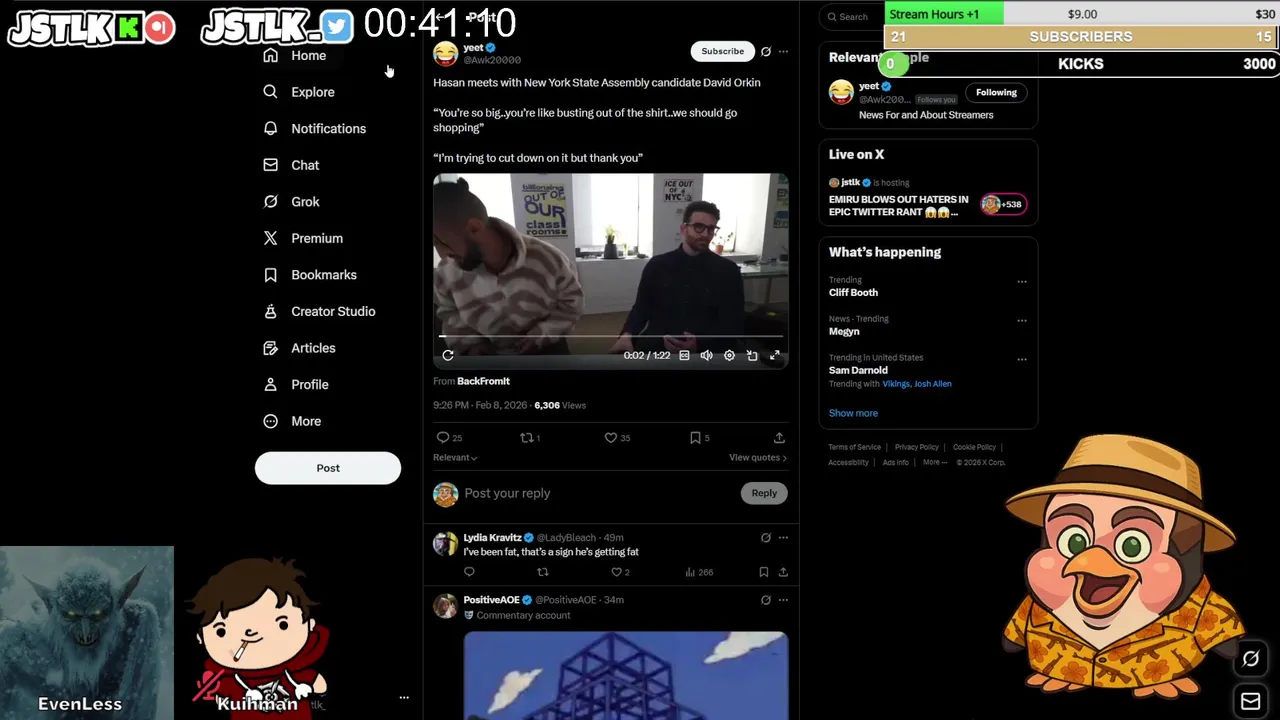This screenshot has height=720, width=1280.
Task: Click the Search box at top
Action: tap(852, 16)
